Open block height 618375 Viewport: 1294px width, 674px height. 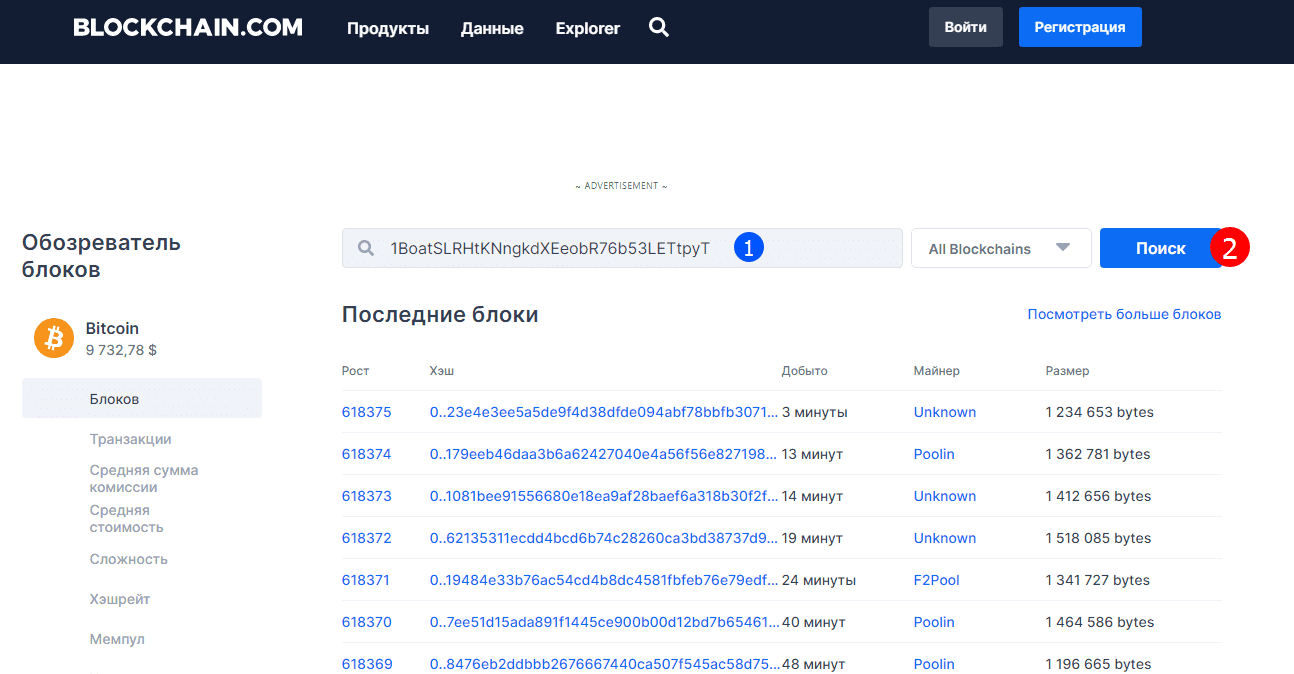tap(367, 412)
